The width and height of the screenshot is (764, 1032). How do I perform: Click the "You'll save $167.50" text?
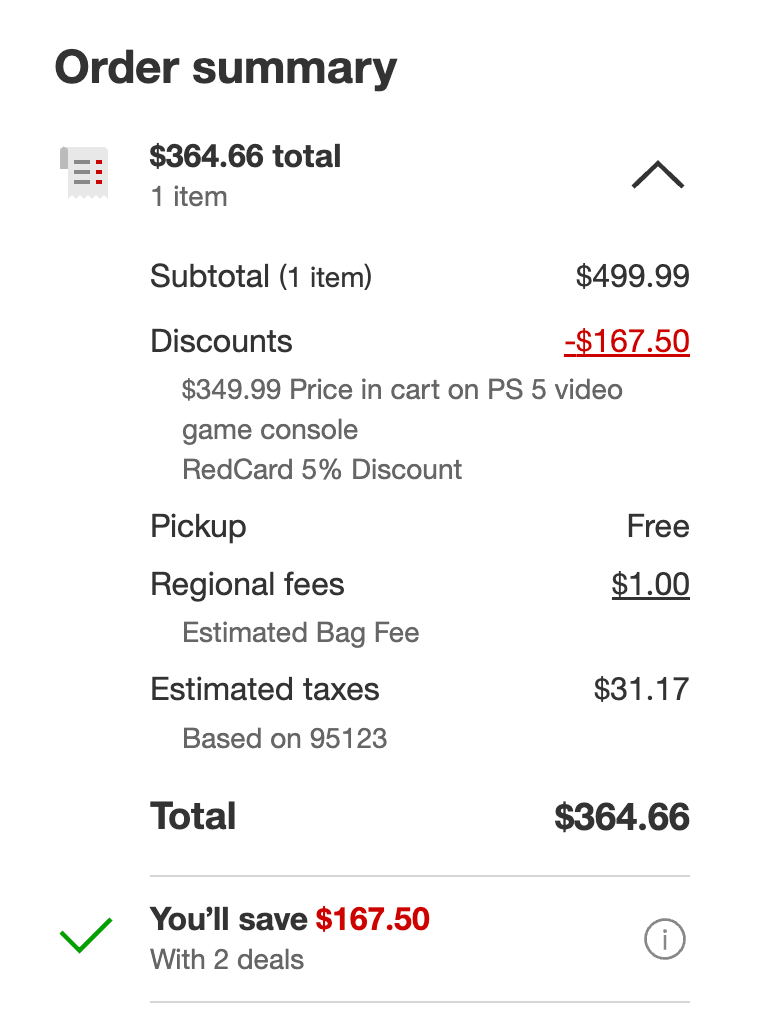pyautogui.click(x=289, y=918)
